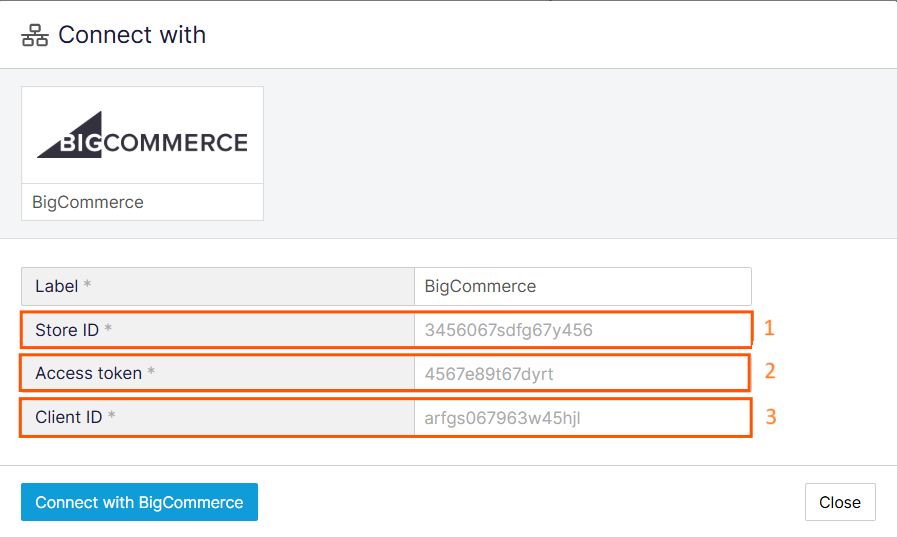Click the BigCommerce logo image
897x537 pixels.
[x=142, y=135]
